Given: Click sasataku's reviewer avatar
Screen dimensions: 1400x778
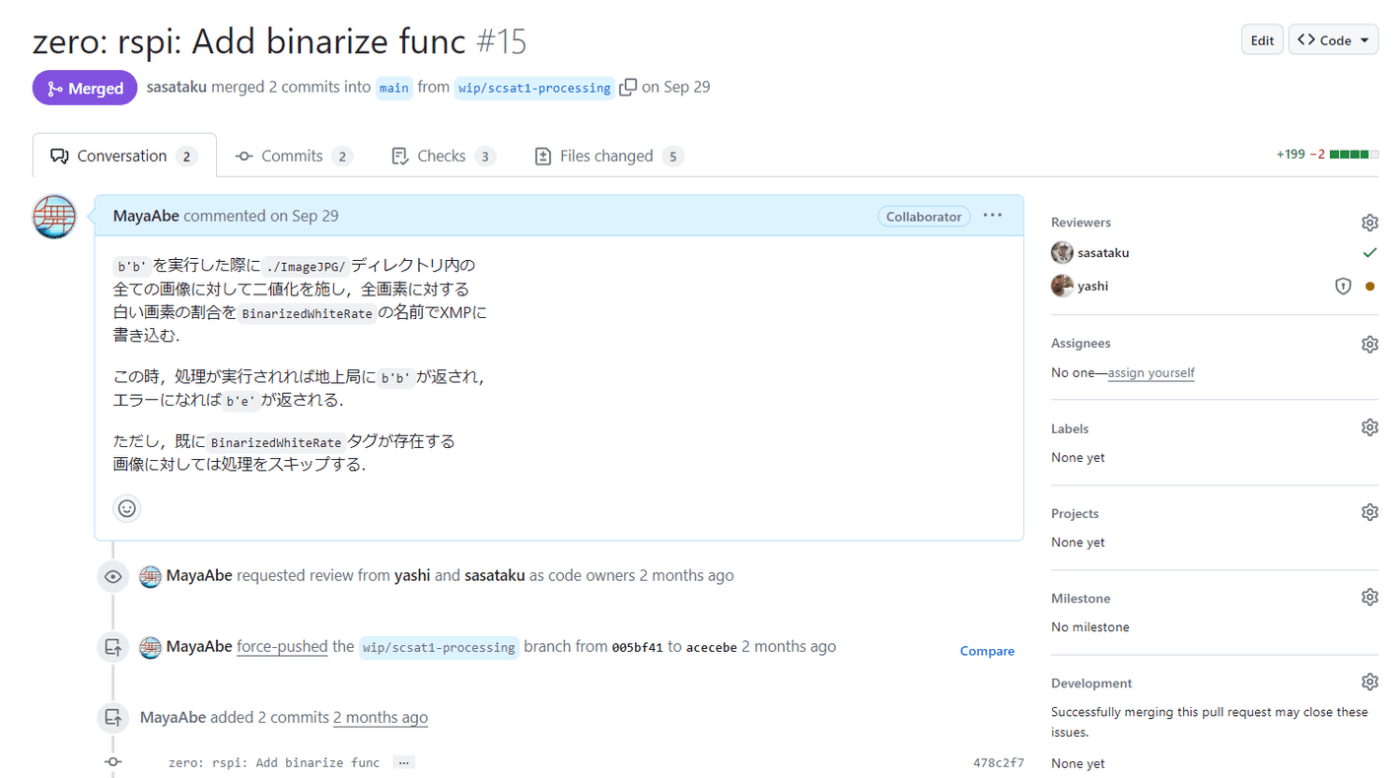Looking at the screenshot, I should (x=1062, y=253).
